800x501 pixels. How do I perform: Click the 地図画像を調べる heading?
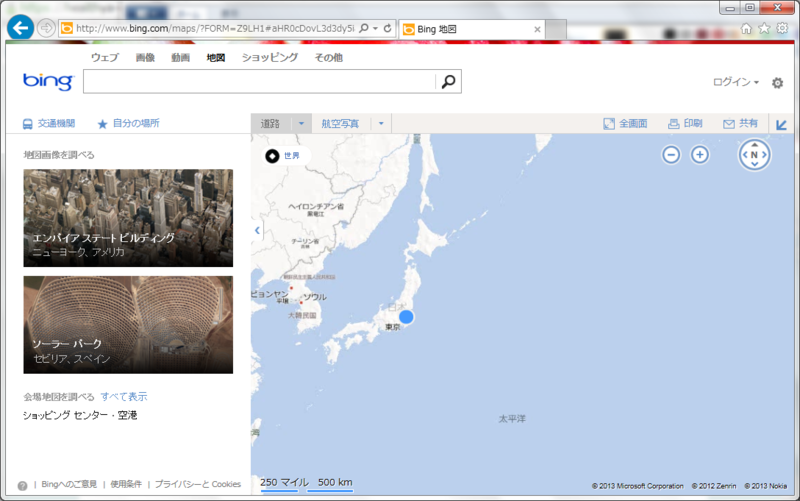click(59, 155)
